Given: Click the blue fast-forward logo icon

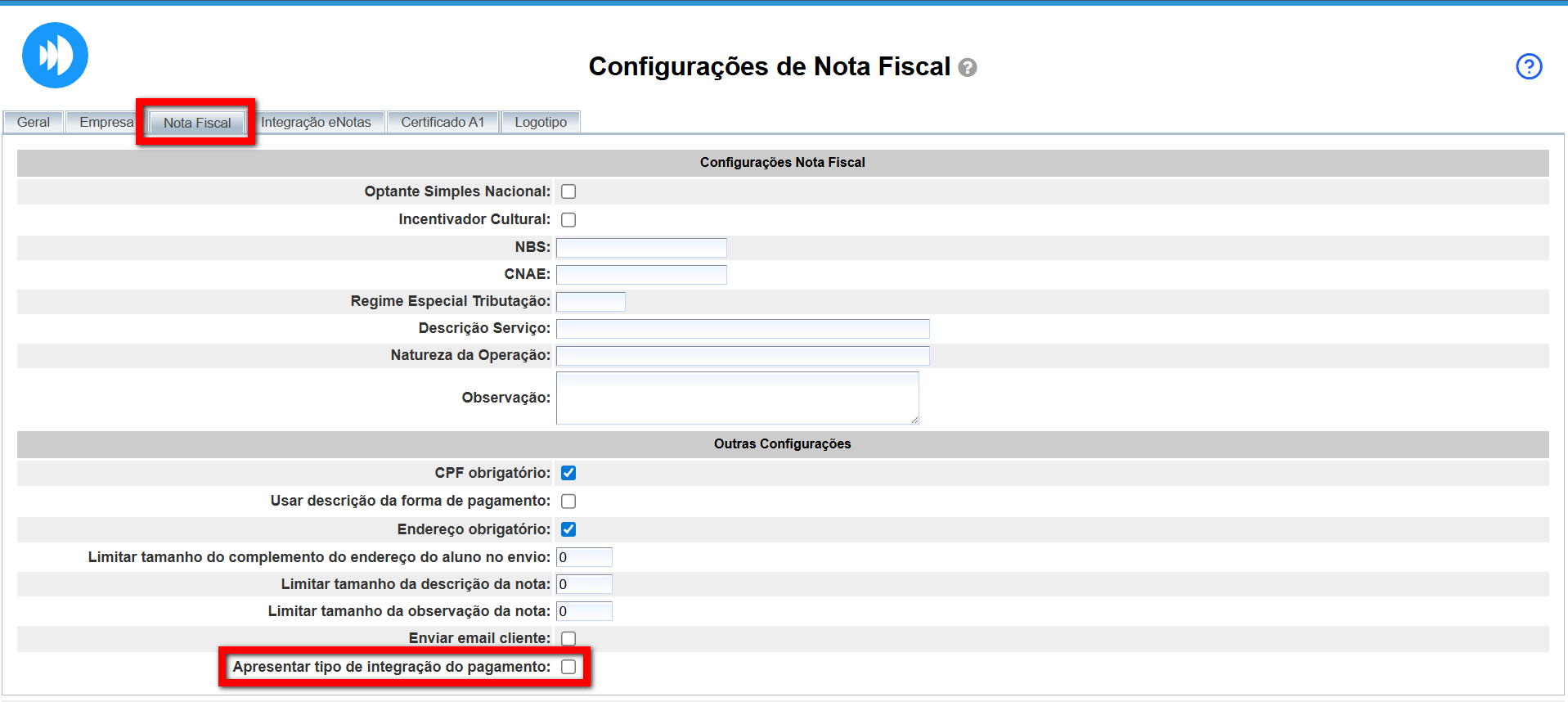Looking at the screenshot, I should (55, 56).
